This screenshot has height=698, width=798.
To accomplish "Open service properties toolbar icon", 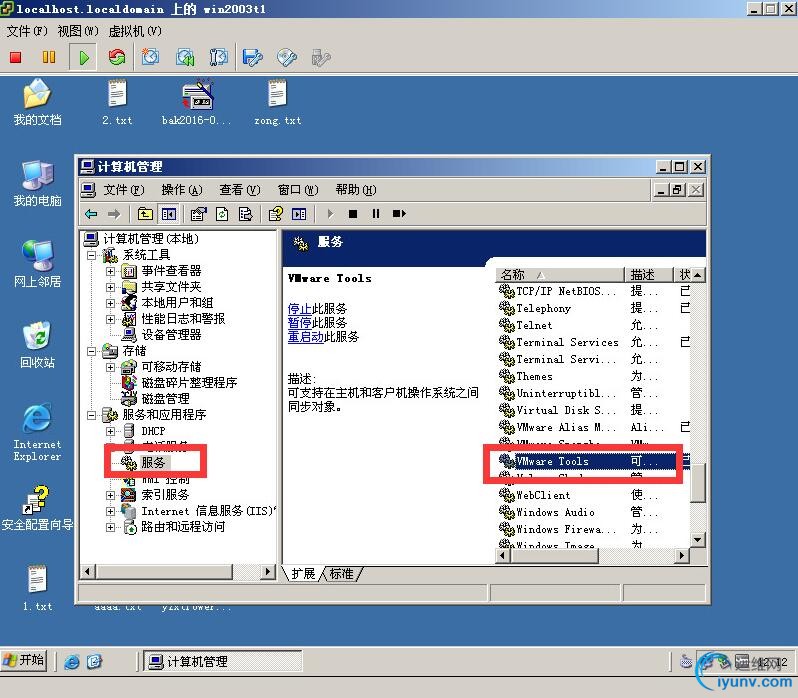I will click(198, 214).
